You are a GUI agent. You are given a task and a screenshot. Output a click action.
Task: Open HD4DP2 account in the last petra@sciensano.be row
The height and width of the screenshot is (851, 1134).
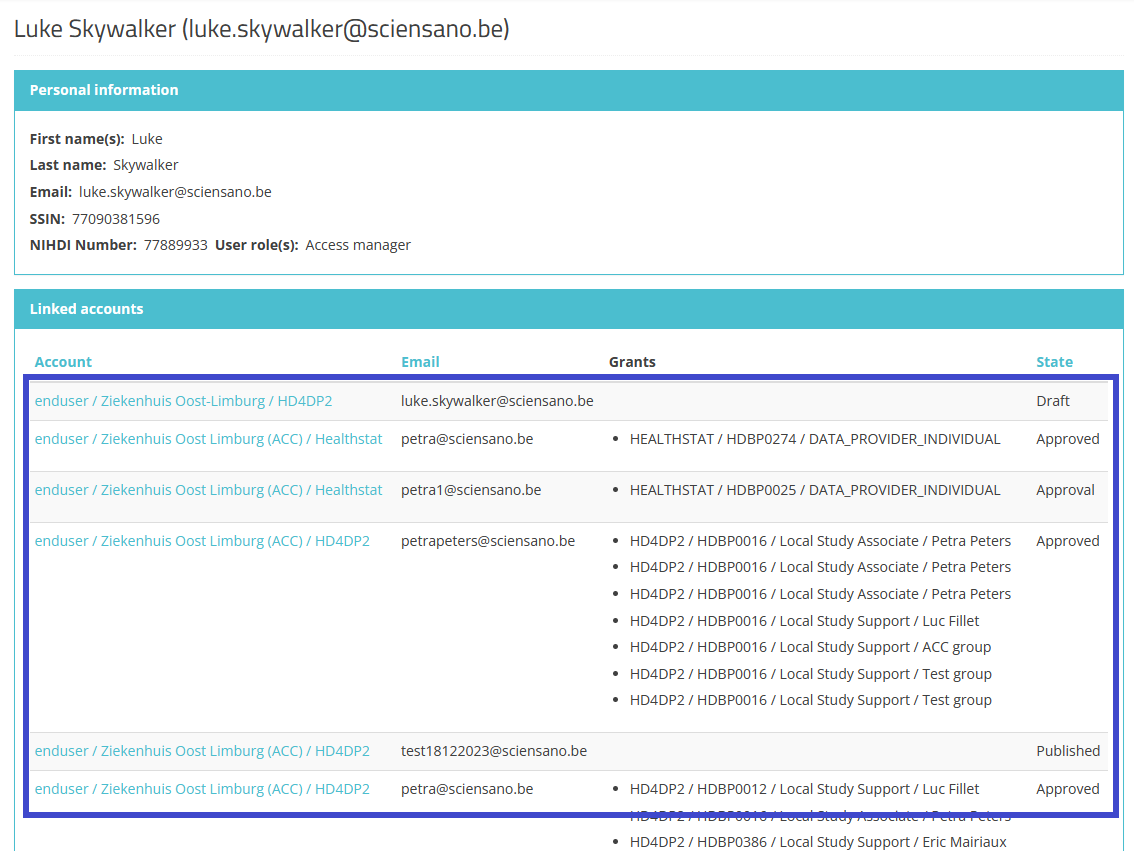[x=202, y=789]
